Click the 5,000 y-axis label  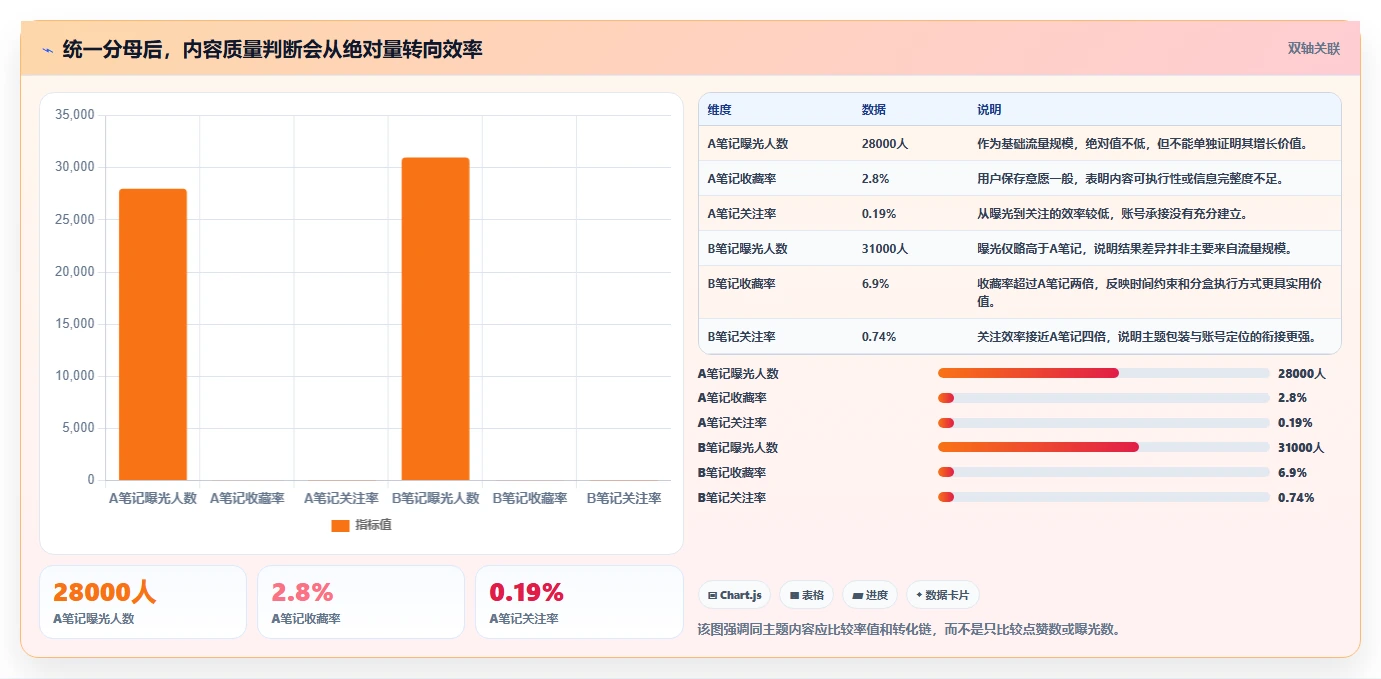(x=78, y=428)
